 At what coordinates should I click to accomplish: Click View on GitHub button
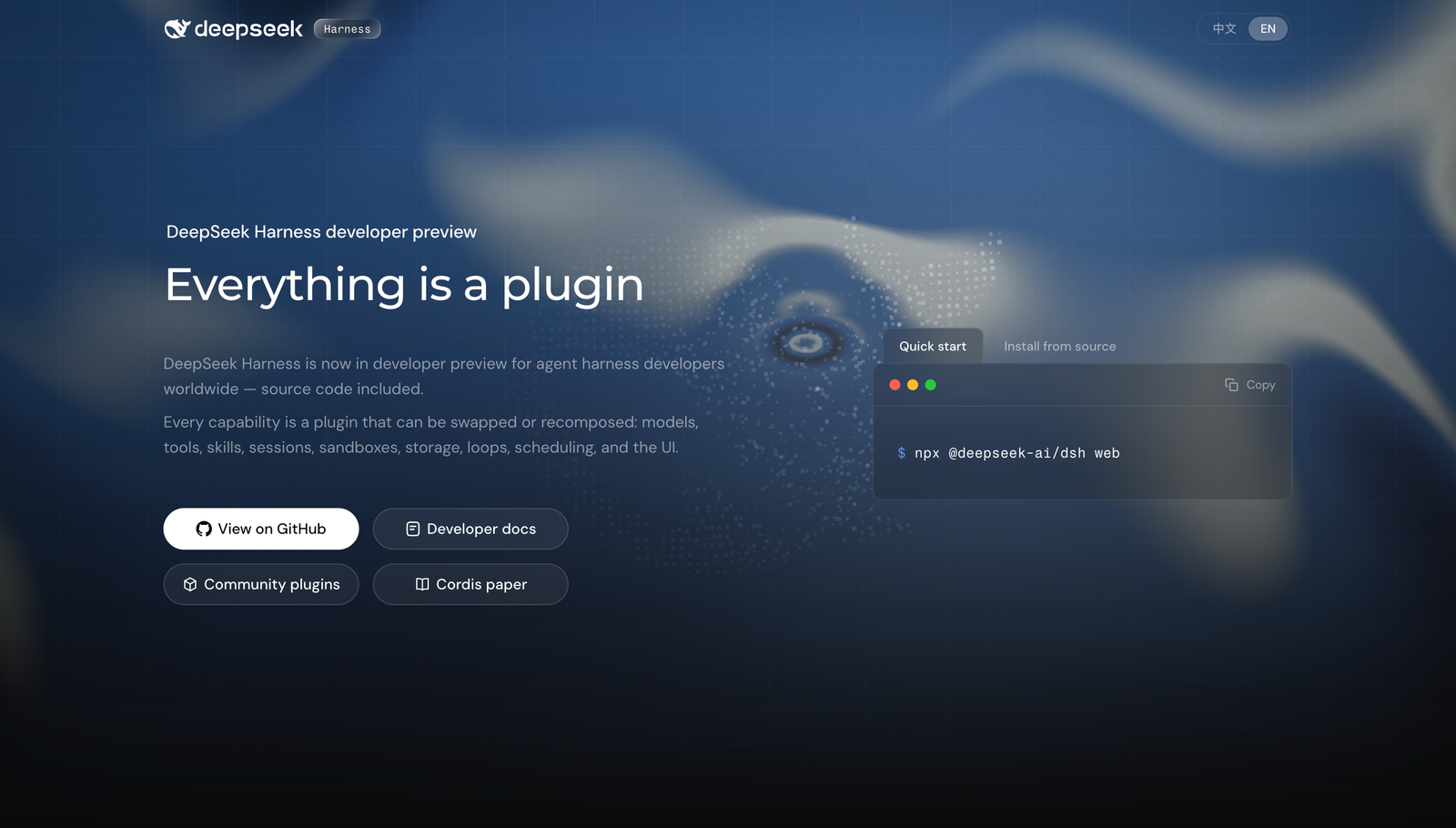coord(261,529)
